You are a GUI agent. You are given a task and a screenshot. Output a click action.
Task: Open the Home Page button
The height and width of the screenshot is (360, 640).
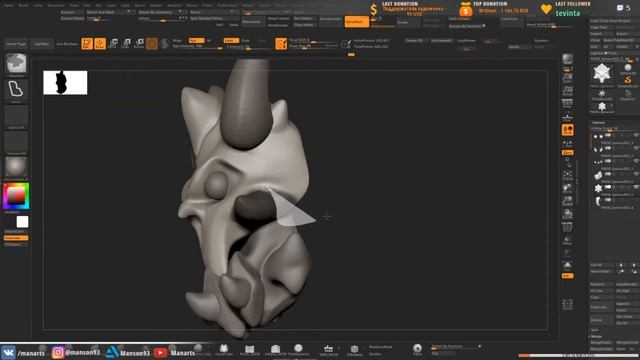pyautogui.click(x=16, y=44)
